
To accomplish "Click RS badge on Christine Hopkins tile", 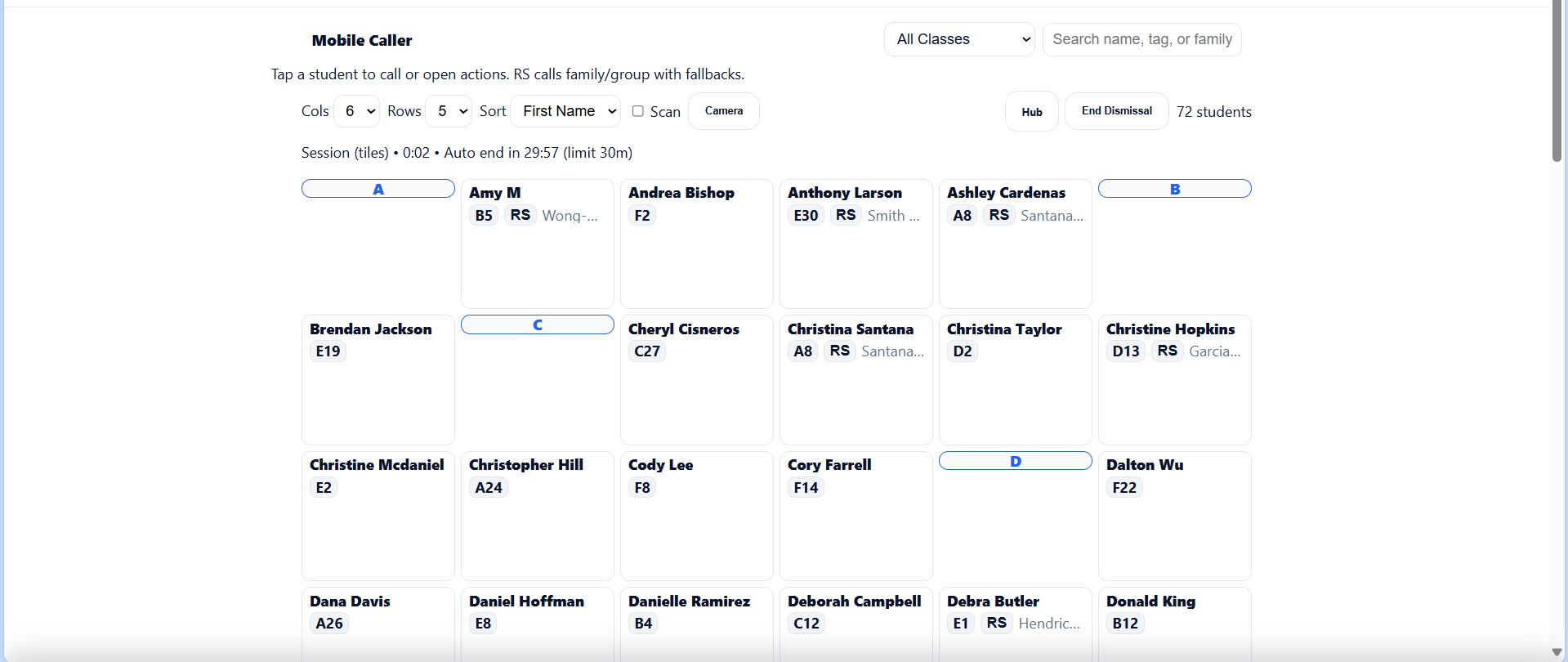I will pyautogui.click(x=1167, y=351).
